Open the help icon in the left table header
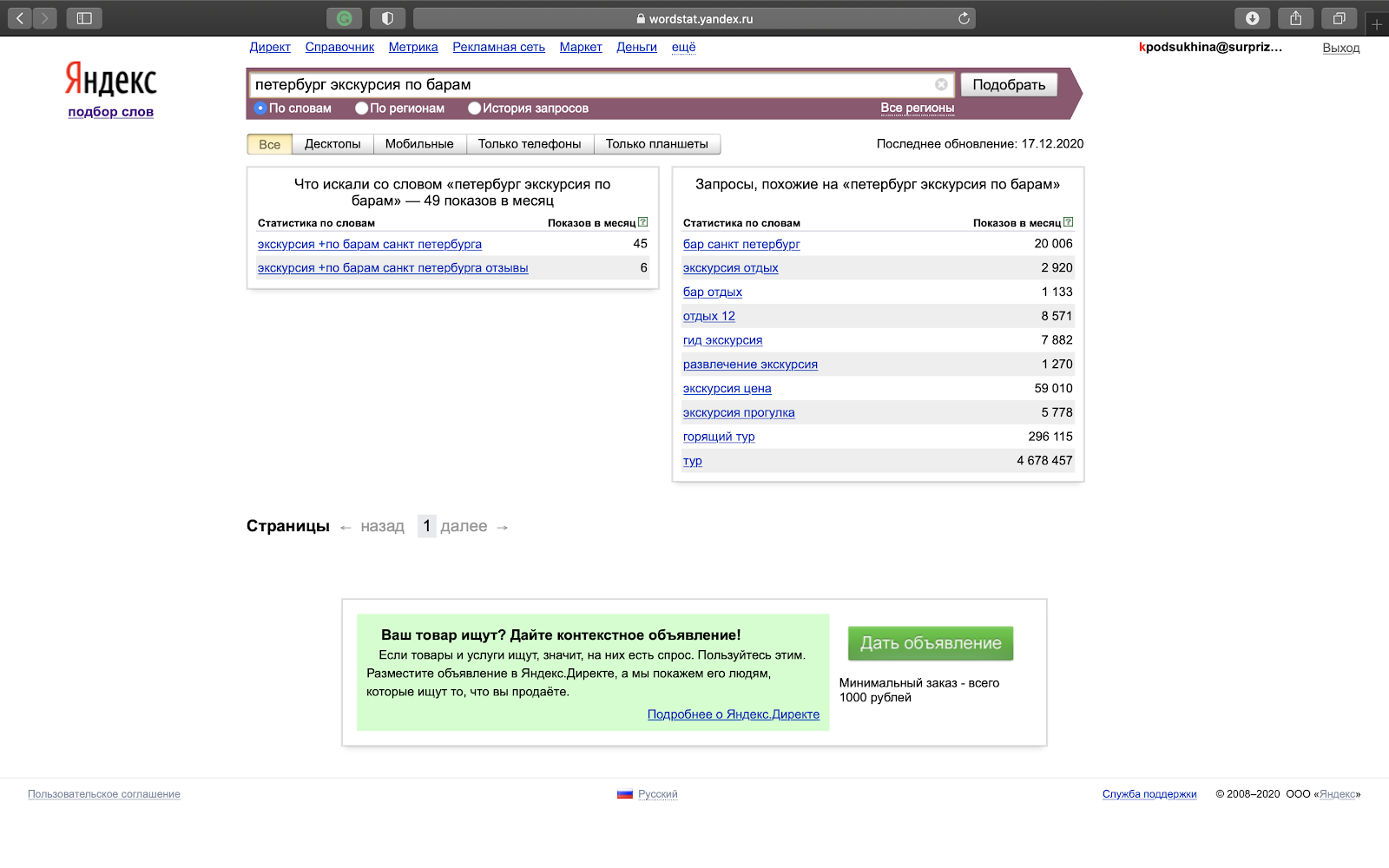The image size is (1389, 868). 642,222
